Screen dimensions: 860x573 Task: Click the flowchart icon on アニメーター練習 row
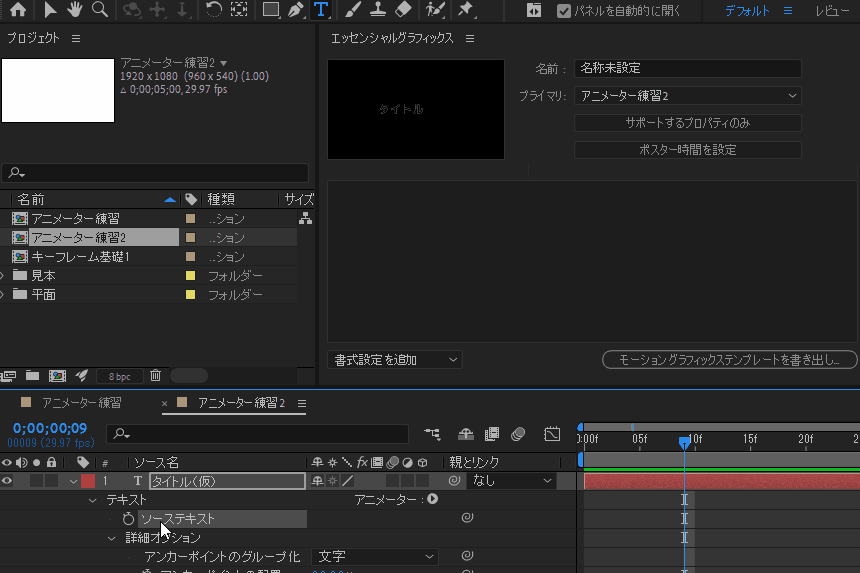pyautogui.click(x=305, y=219)
